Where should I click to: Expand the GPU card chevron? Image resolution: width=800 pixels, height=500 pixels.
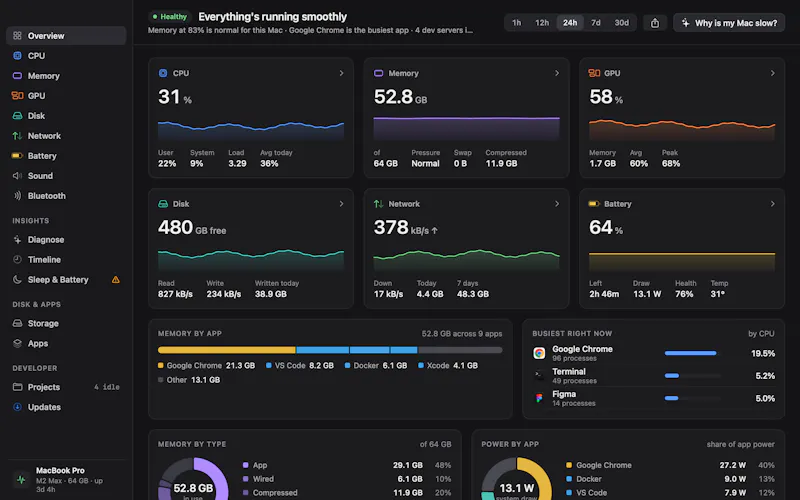[x=772, y=73]
